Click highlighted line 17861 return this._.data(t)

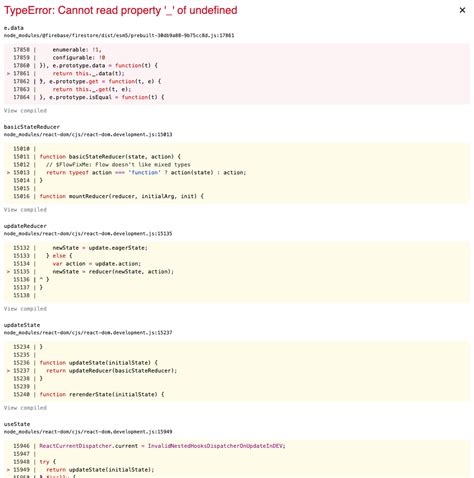tap(88, 73)
